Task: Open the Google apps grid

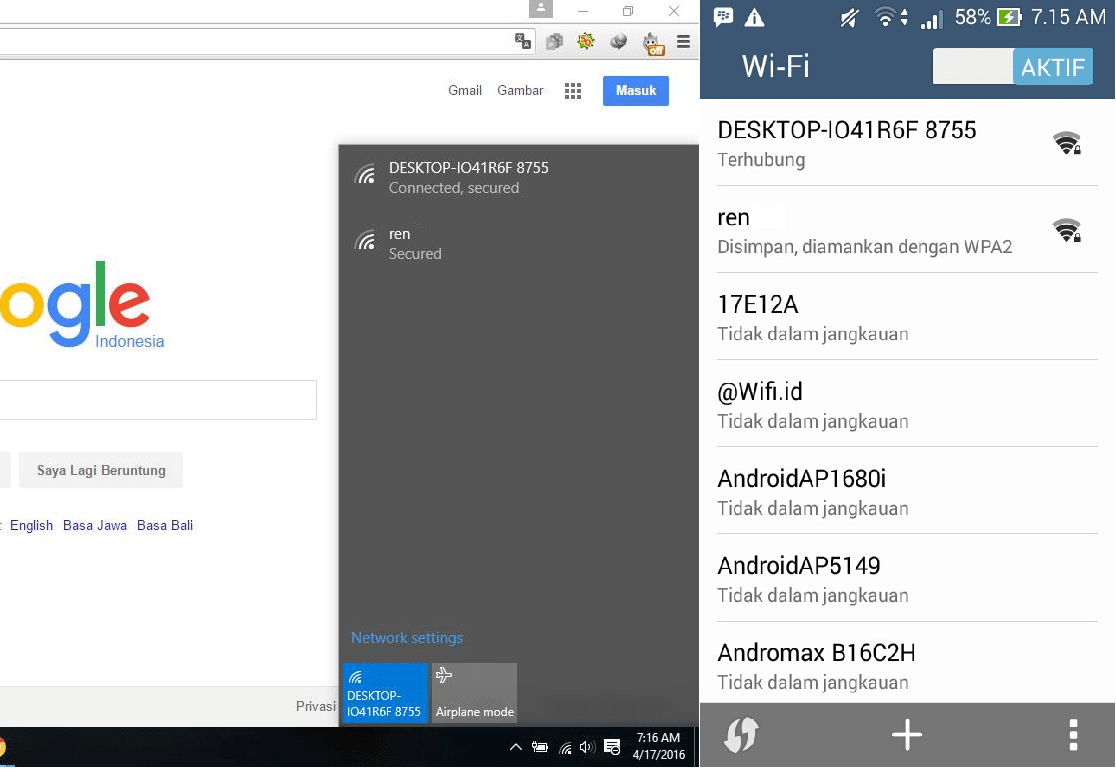Action: point(573,91)
